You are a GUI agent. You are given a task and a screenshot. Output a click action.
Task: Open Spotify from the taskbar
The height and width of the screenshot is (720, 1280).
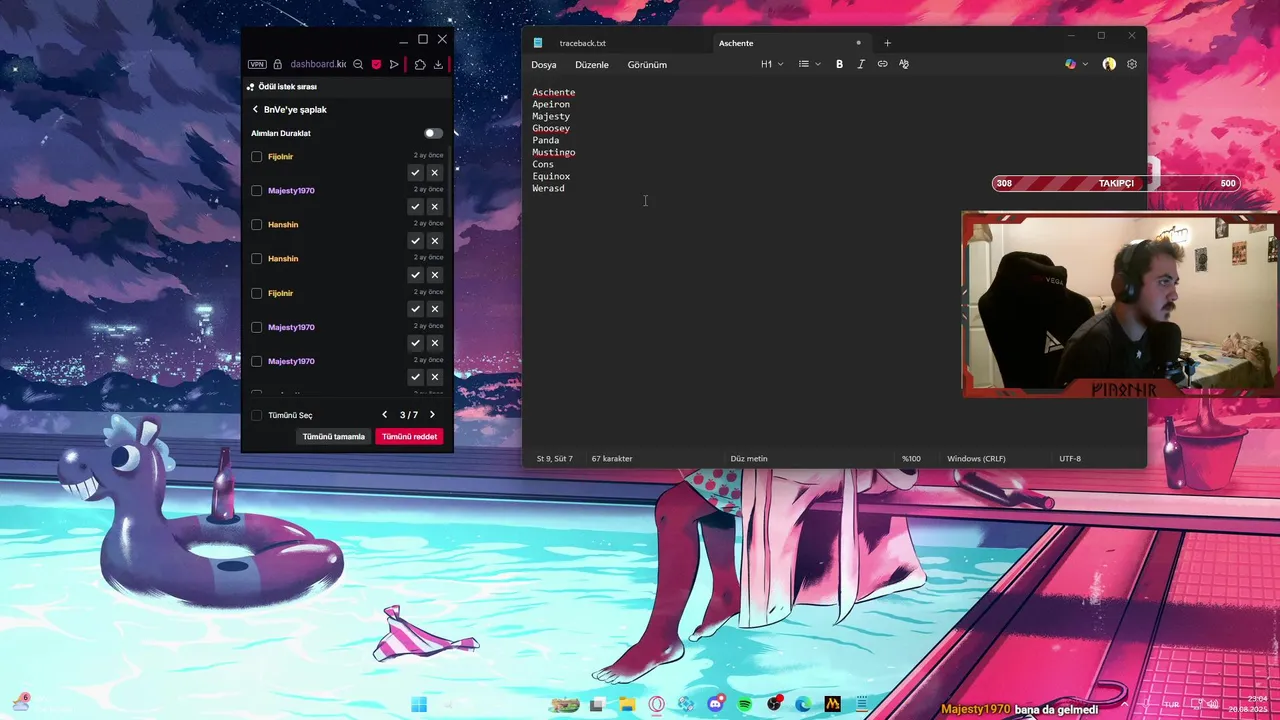(745, 704)
